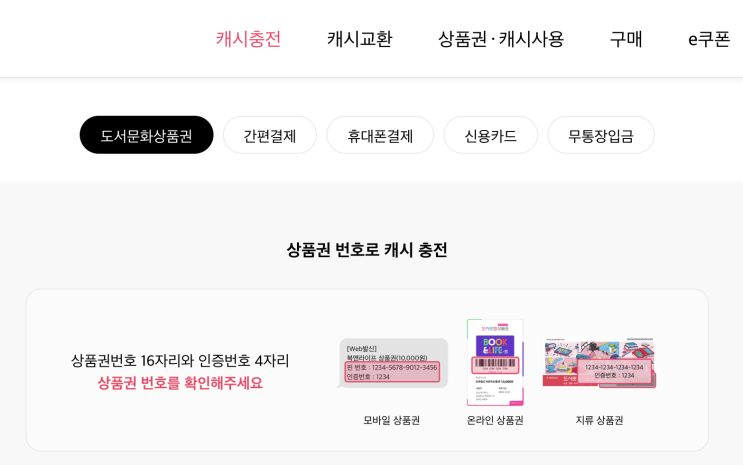This screenshot has height=465, width=743.
Task: Click the 지류 상품권 label
Action: tap(599, 420)
